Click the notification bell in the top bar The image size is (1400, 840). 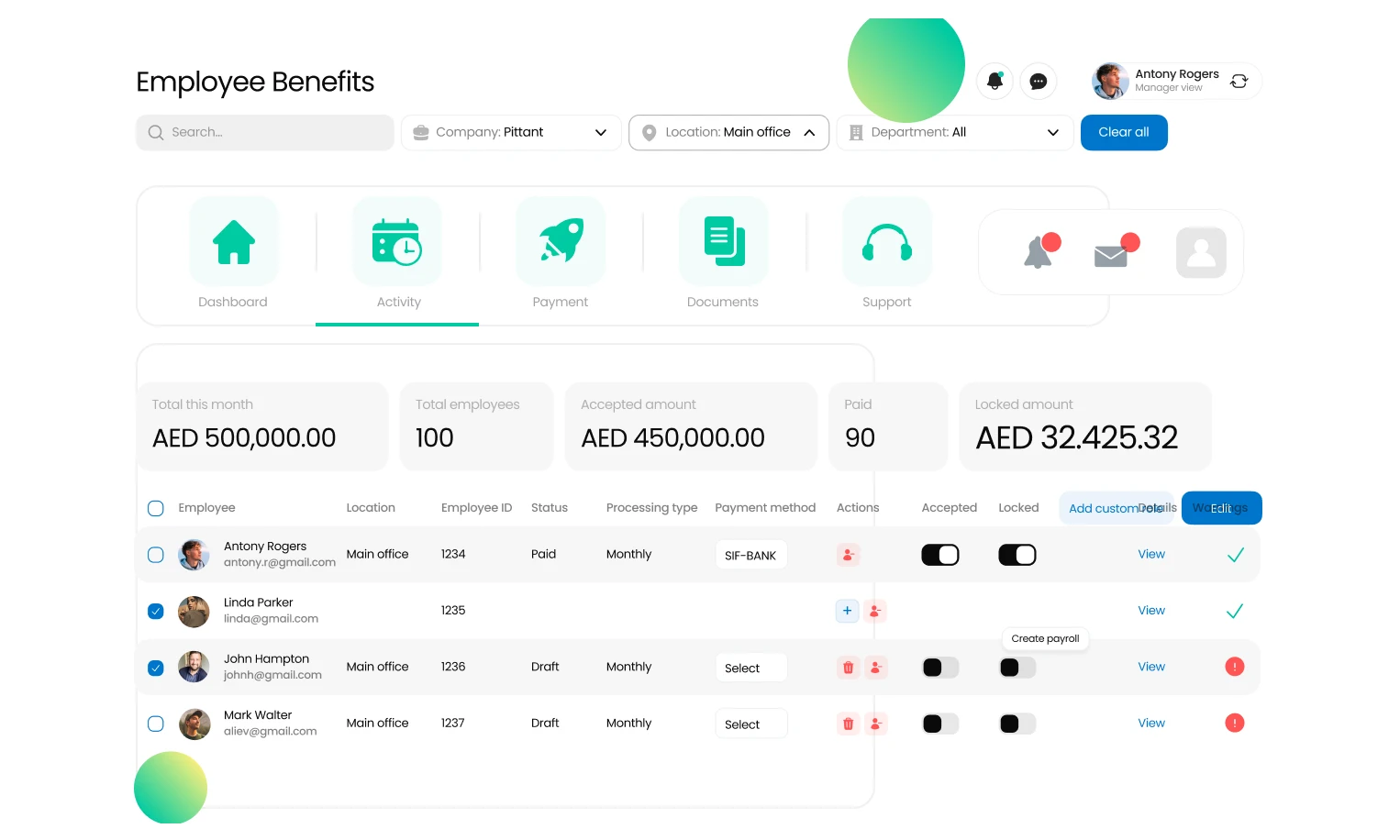coord(994,81)
